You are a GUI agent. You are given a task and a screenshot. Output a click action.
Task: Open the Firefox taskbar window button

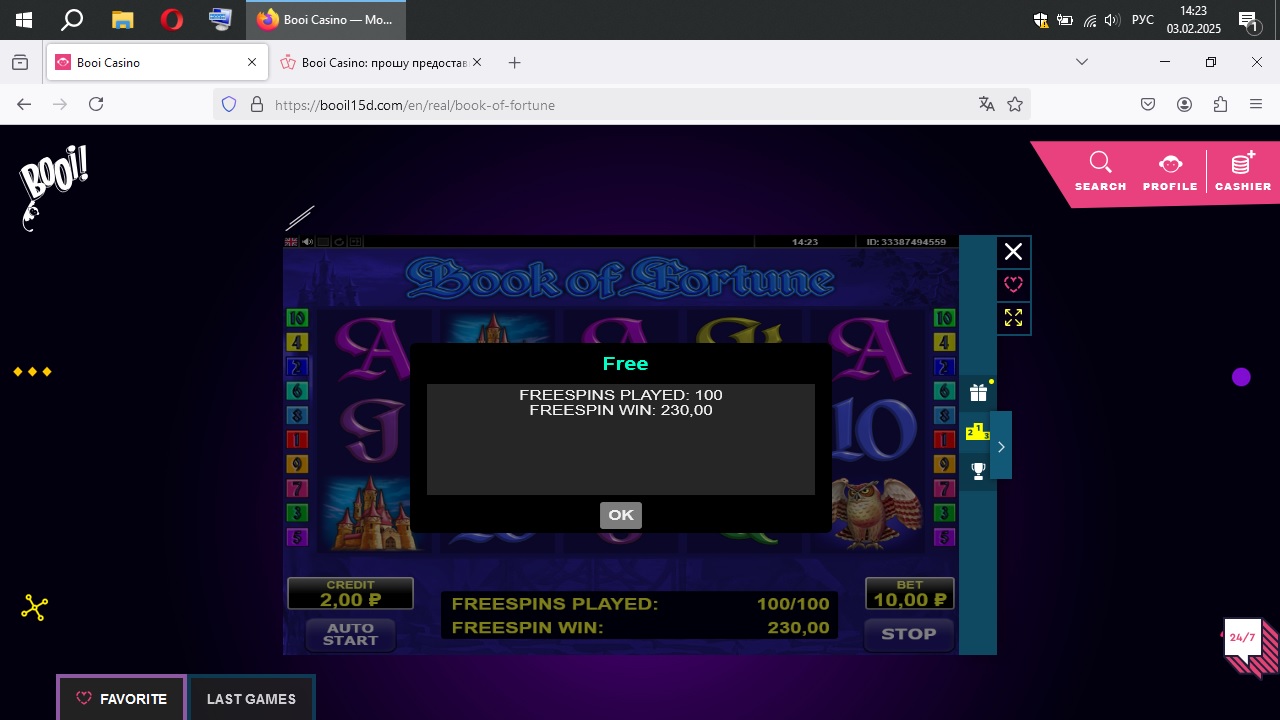(326, 20)
